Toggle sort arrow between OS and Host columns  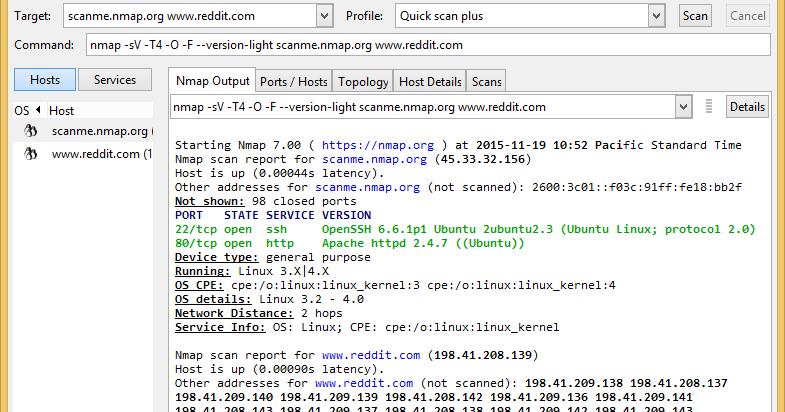tap(38, 110)
